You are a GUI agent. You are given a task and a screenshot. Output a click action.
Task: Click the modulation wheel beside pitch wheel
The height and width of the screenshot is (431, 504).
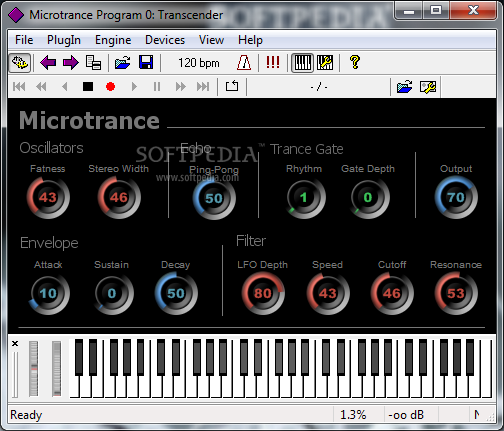coord(57,369)
